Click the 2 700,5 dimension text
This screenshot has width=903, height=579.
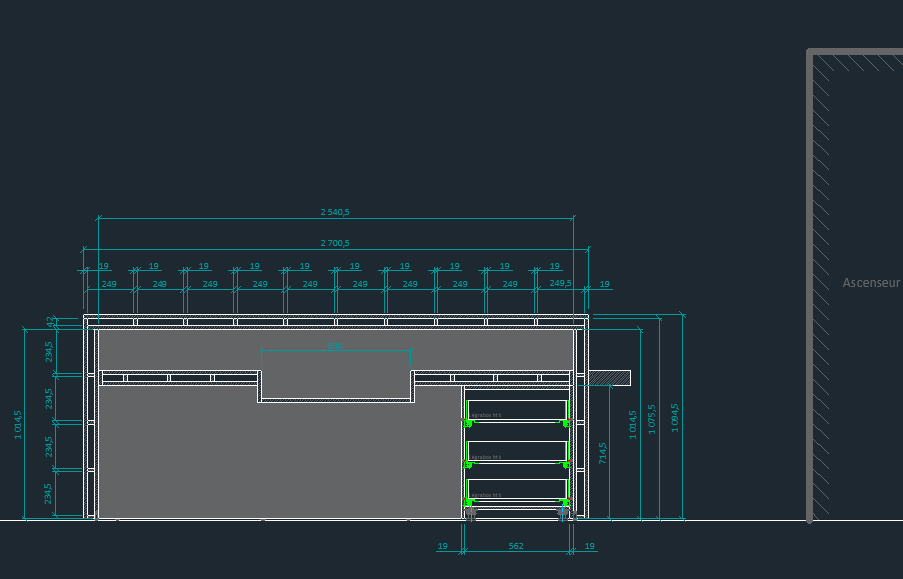(x=335, y=243)
